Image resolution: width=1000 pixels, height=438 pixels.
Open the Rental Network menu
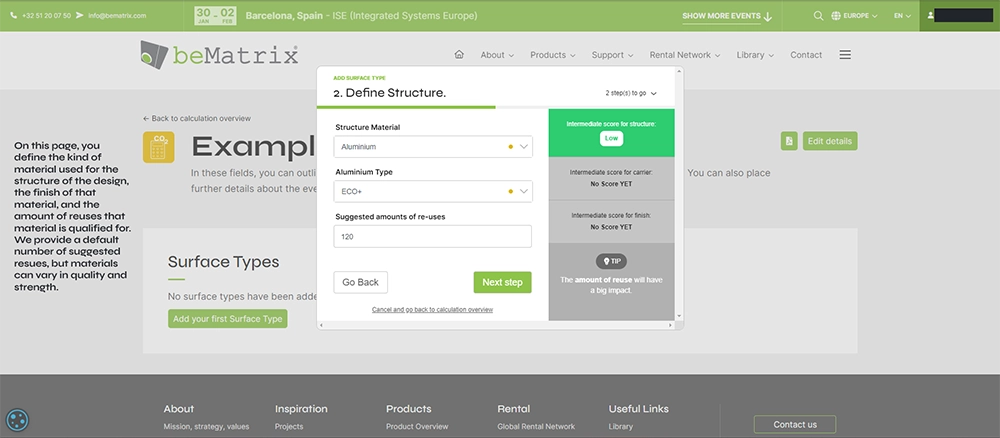point(684,55)
